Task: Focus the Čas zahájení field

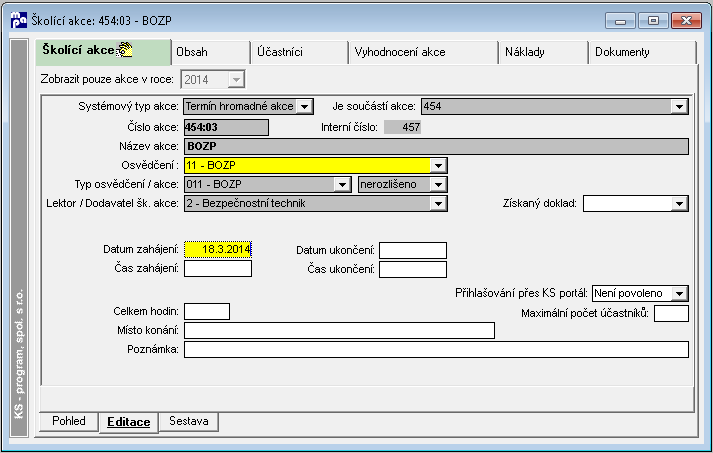Action: tap(218, 268)
